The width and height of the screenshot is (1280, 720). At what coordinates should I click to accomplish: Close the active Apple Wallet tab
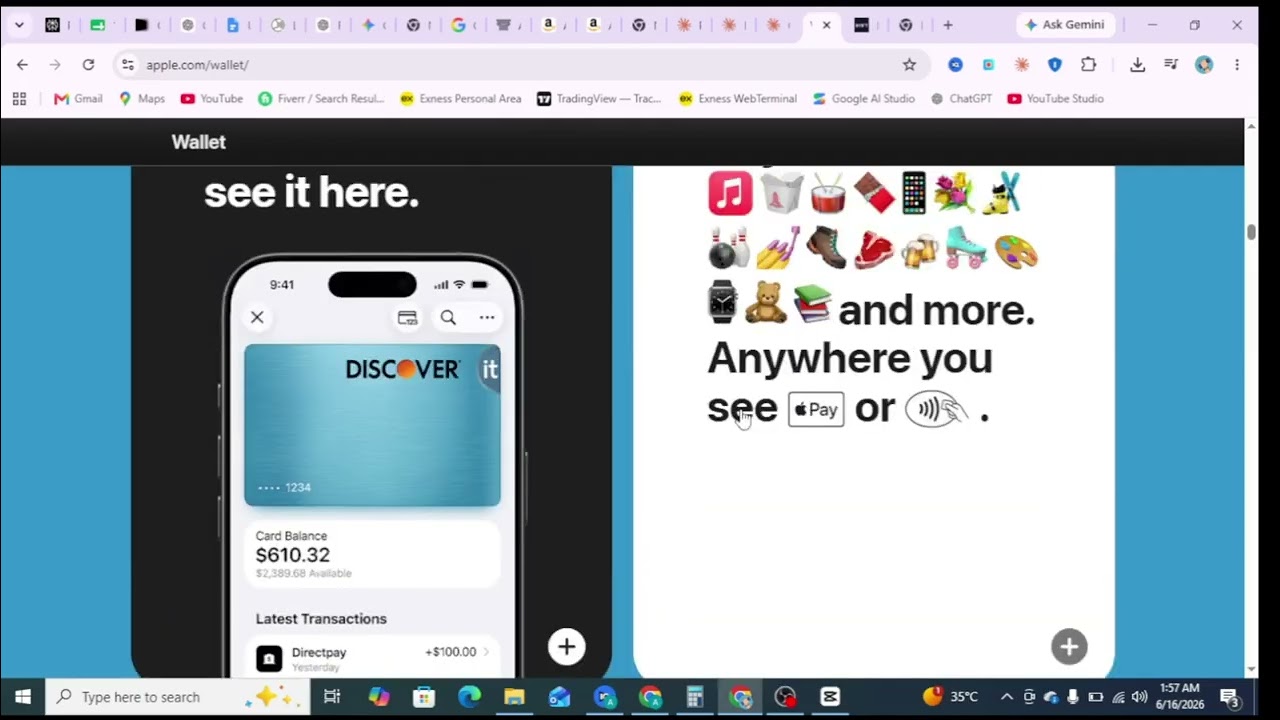[x=826, y=25]
